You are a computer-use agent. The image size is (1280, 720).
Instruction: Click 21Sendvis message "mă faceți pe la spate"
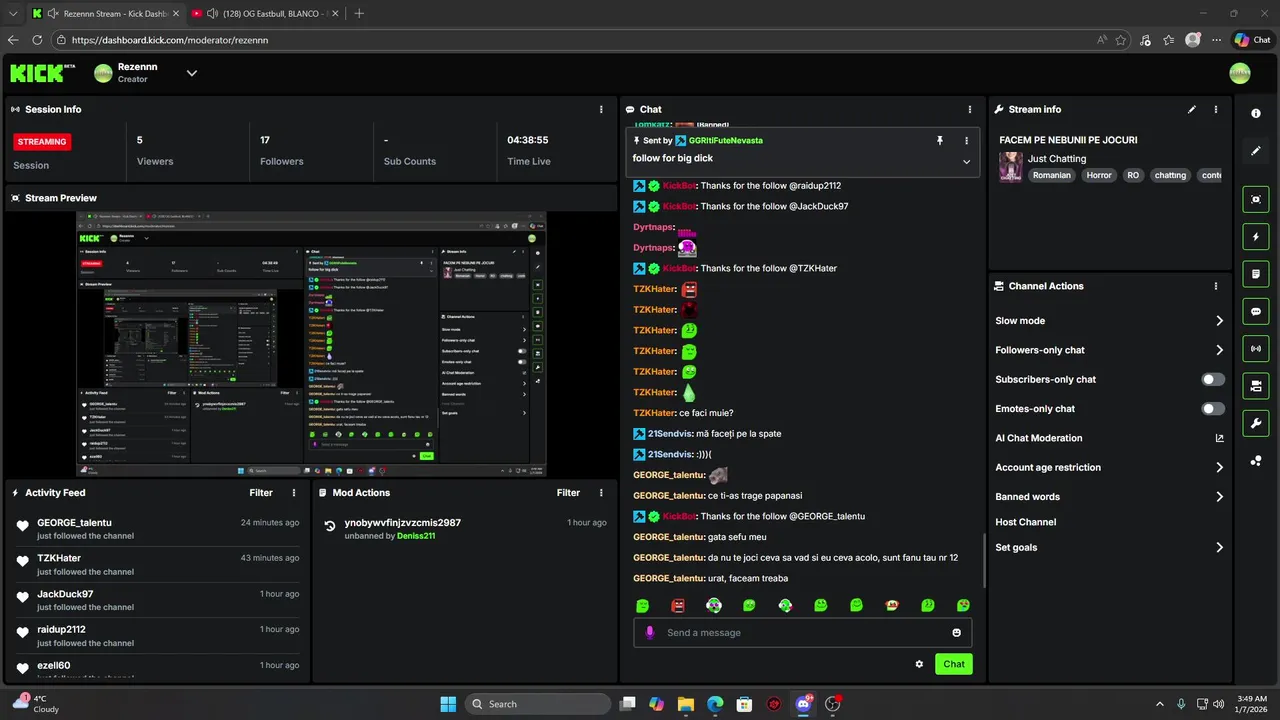pyautogui.click(x=738, y=434)
